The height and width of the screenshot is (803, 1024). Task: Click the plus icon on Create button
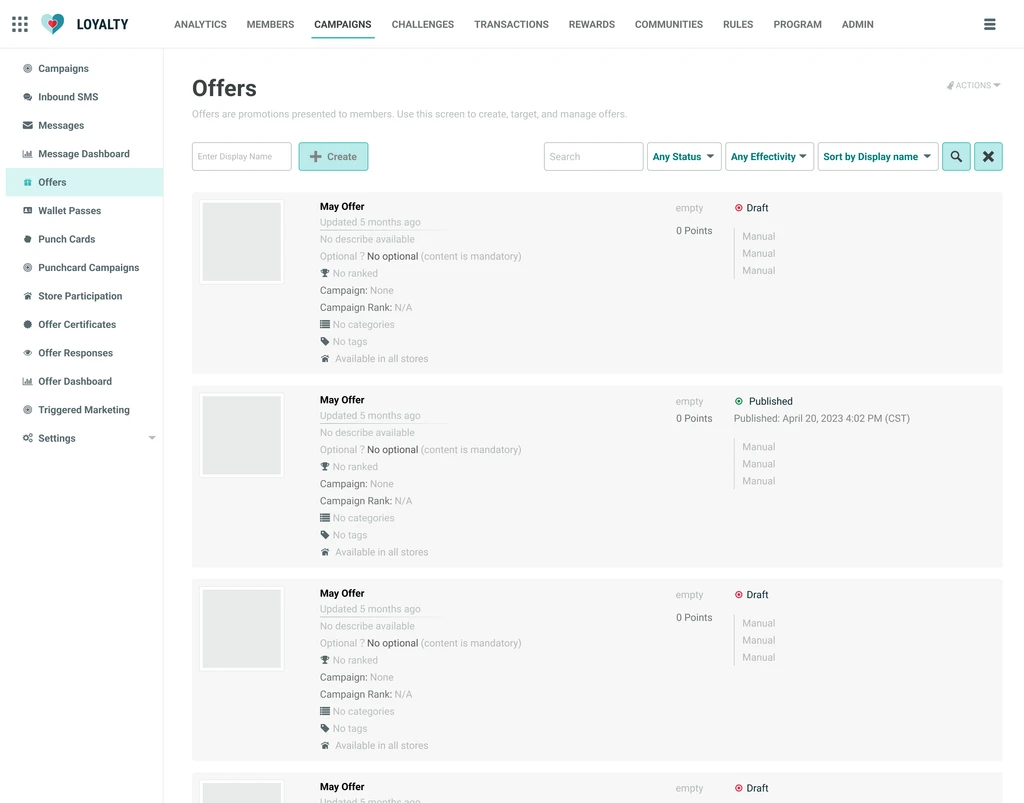coord(315,157)
